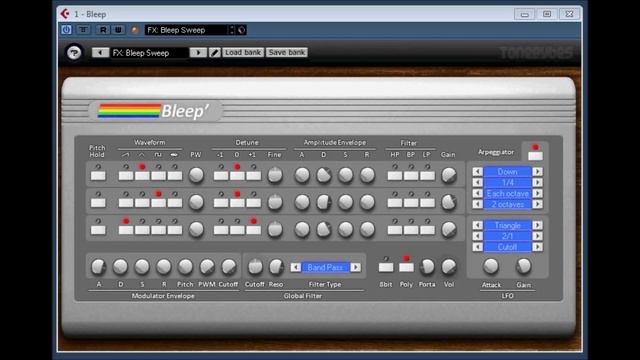Select square waveform in second oscillator row

pos(158,203)
